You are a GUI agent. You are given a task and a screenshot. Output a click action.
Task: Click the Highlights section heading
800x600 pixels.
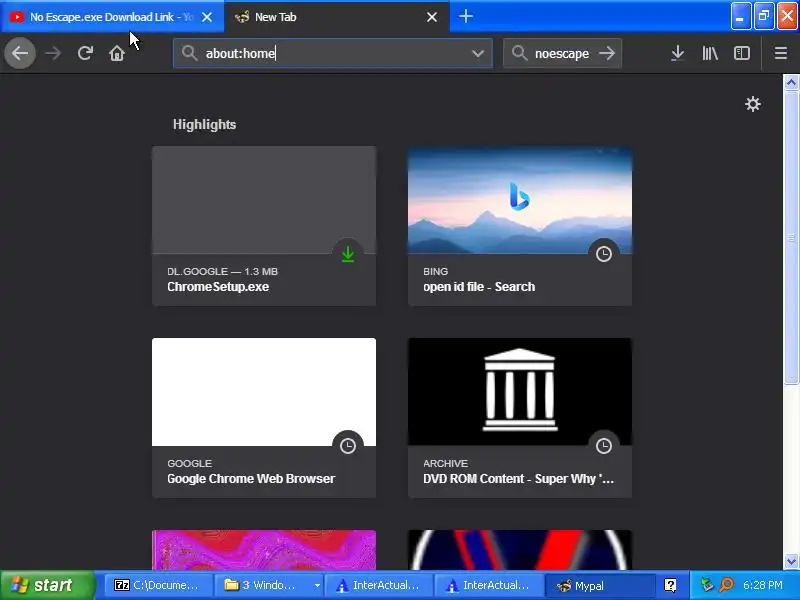(x=204, y=124)
